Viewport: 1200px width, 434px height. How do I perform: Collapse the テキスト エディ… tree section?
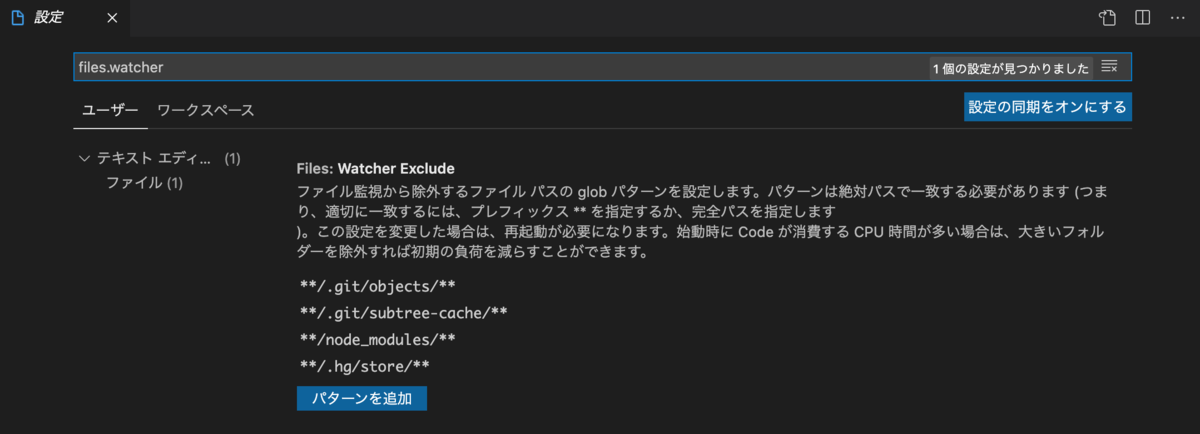[x=85, y=158]
